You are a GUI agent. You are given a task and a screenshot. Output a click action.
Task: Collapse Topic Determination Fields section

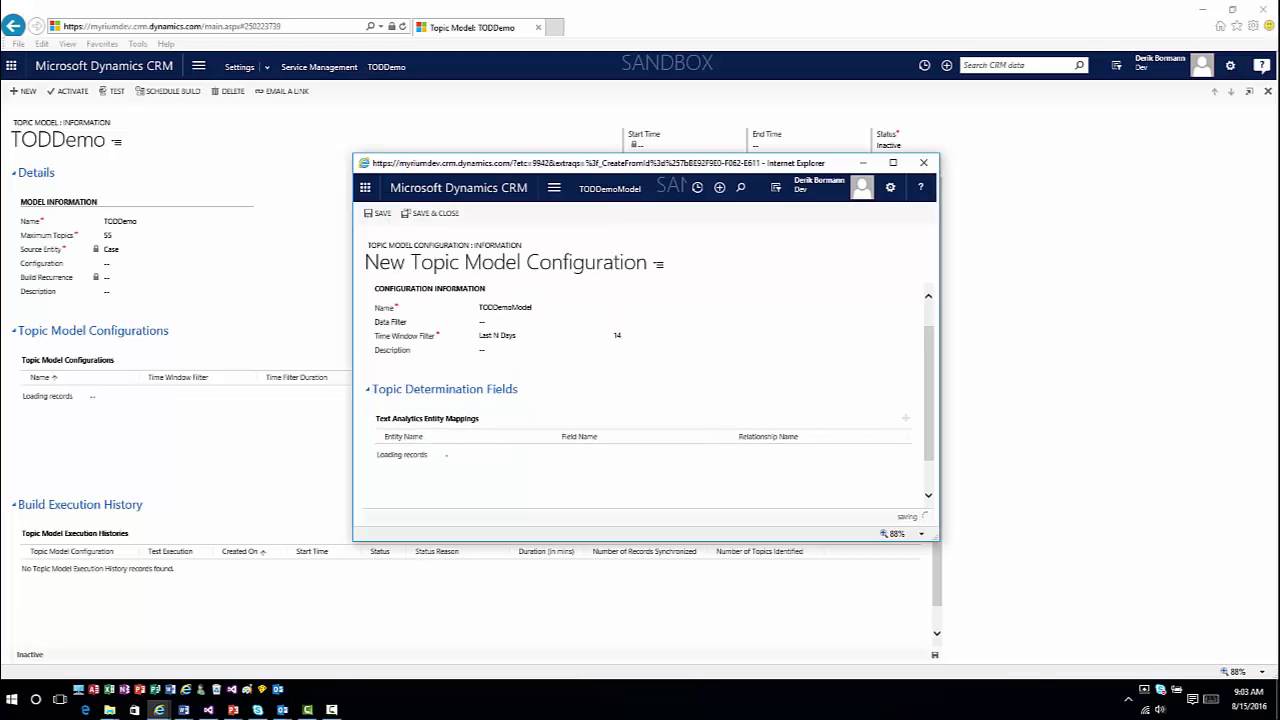click(x=368, y=389)
